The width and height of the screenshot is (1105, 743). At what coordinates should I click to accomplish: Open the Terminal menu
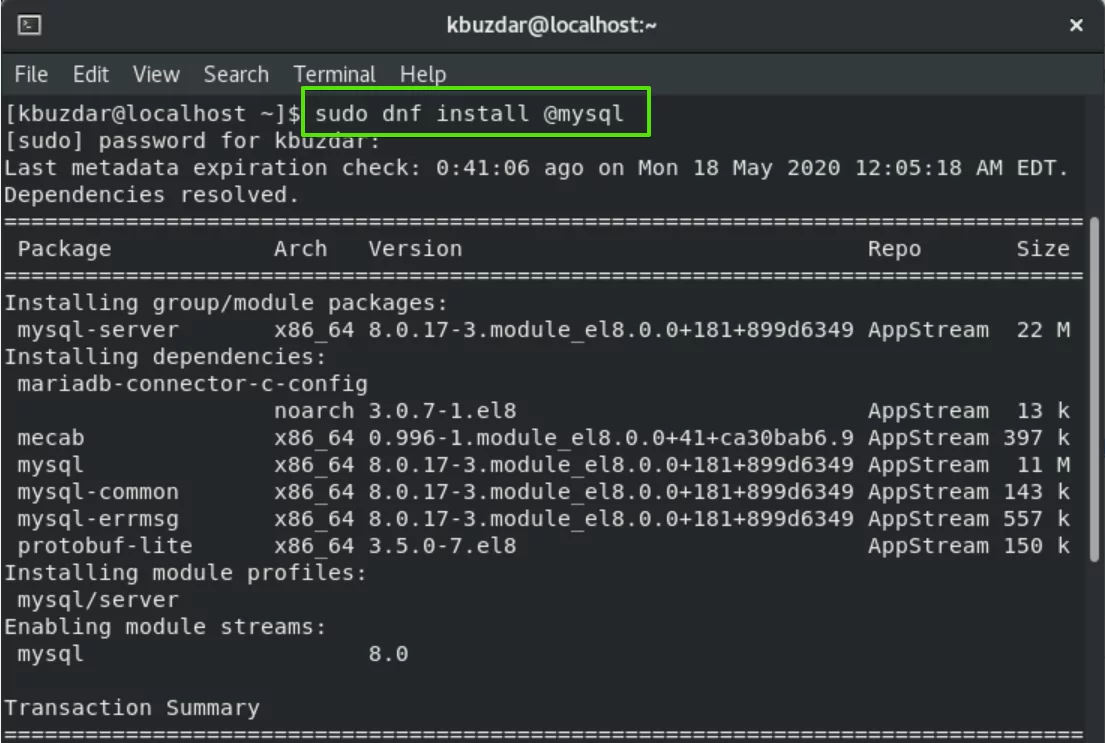click(x=335, y=74)
